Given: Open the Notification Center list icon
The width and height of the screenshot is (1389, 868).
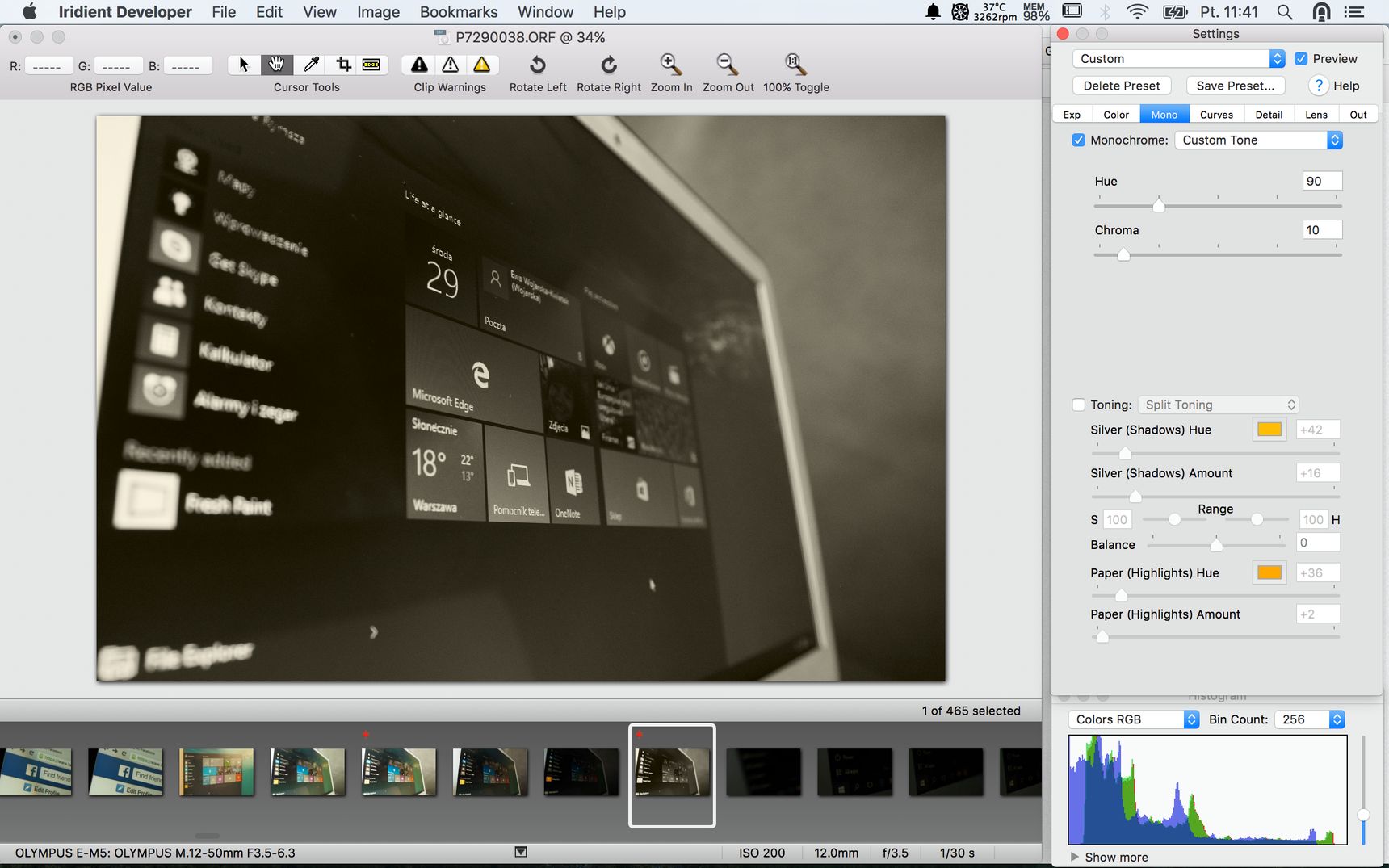Looking at the screenshot, I should click(x=1353, y=11).
